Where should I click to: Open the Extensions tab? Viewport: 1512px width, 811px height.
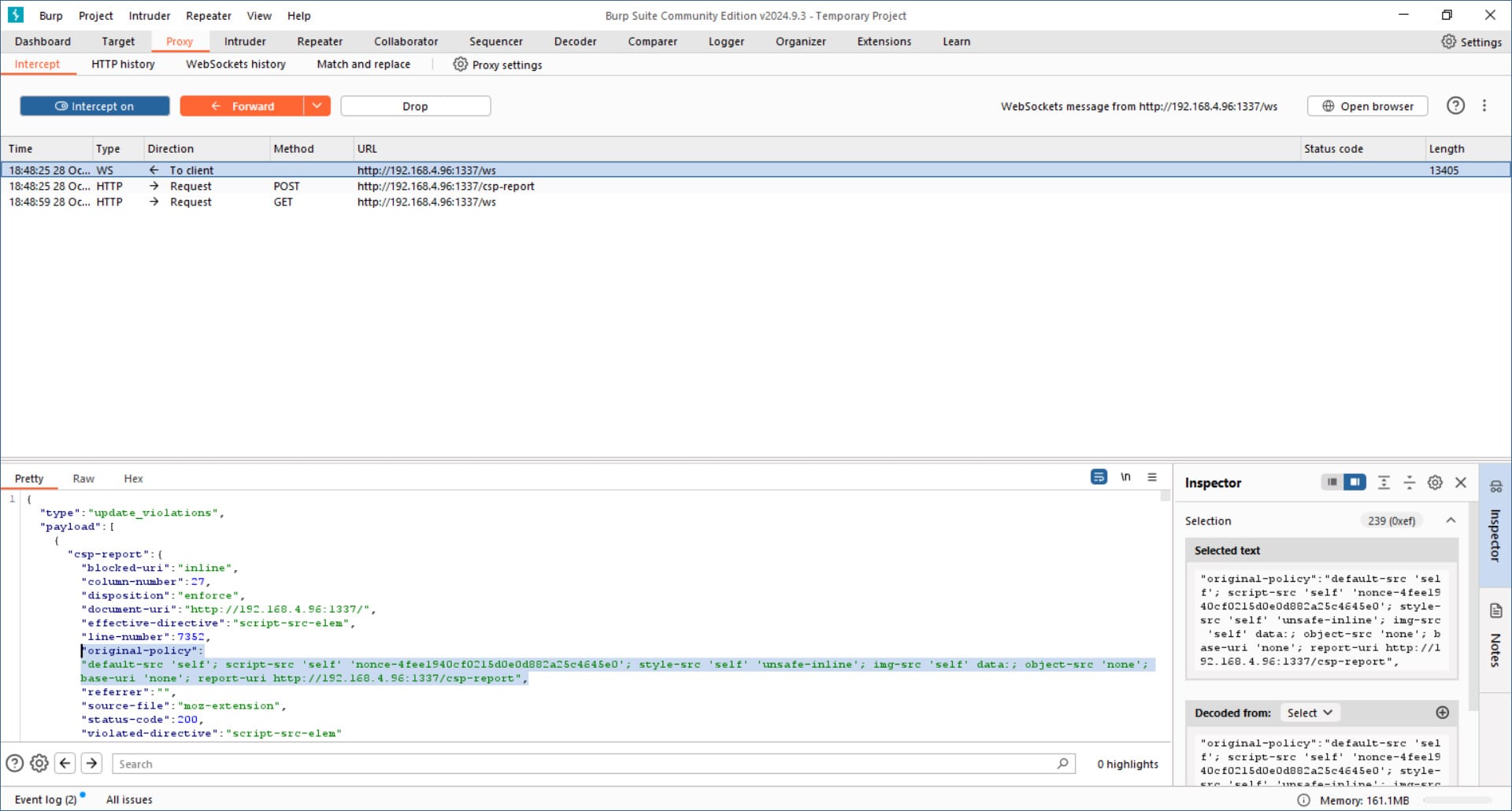pos(884,42)
